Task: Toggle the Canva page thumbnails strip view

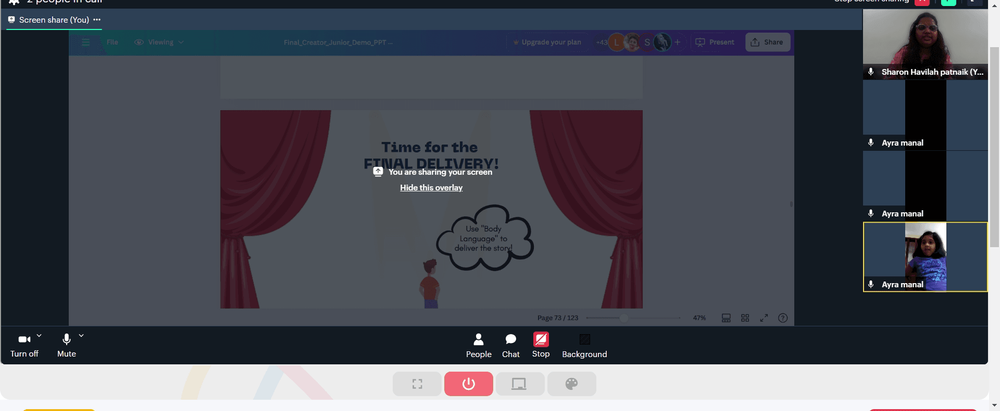Action: [x=726, y=318]
